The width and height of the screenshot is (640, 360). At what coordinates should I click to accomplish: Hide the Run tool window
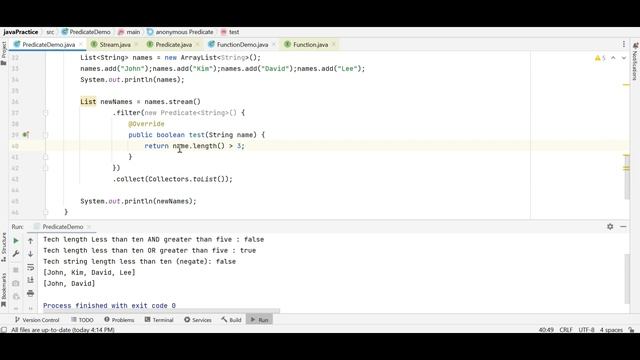pyautogui.click(x=623, y=227)
